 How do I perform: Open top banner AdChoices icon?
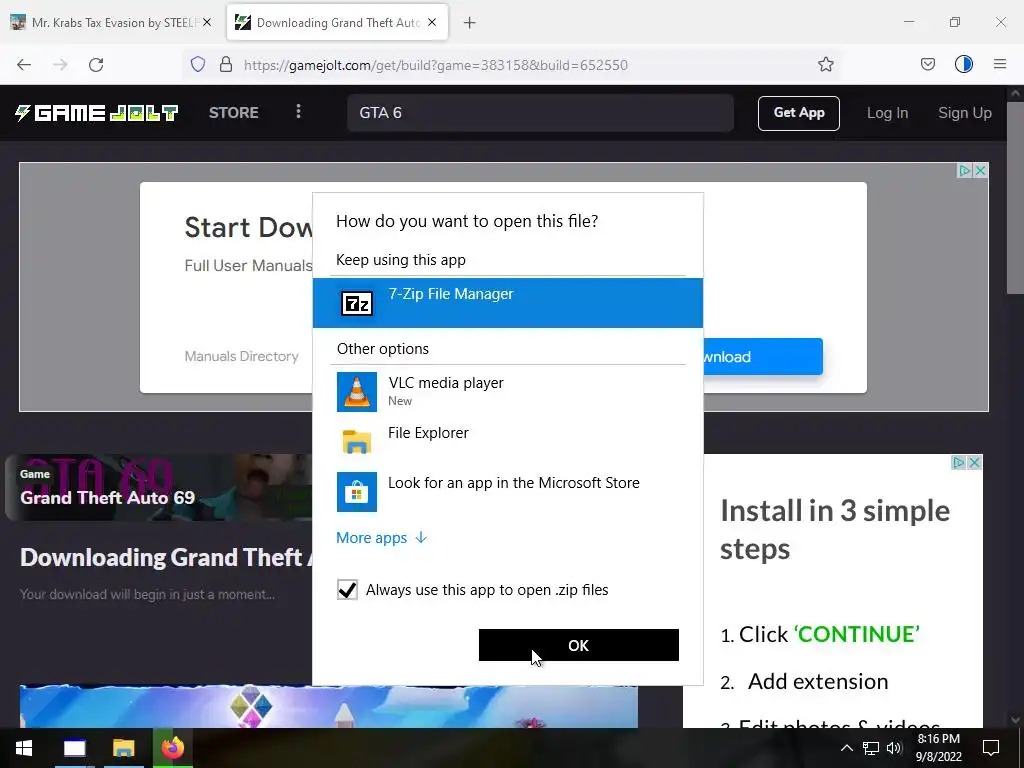965,170
